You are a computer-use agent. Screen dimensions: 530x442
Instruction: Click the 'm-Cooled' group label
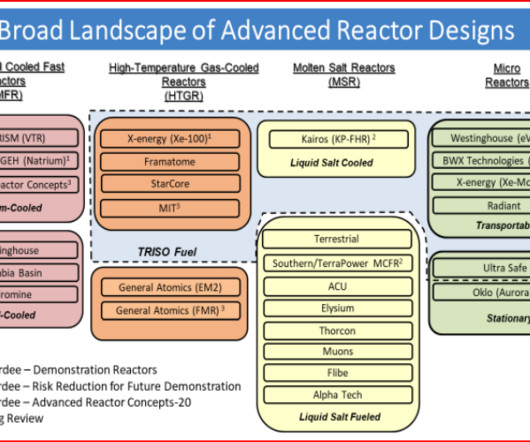(x=21, y=208)
